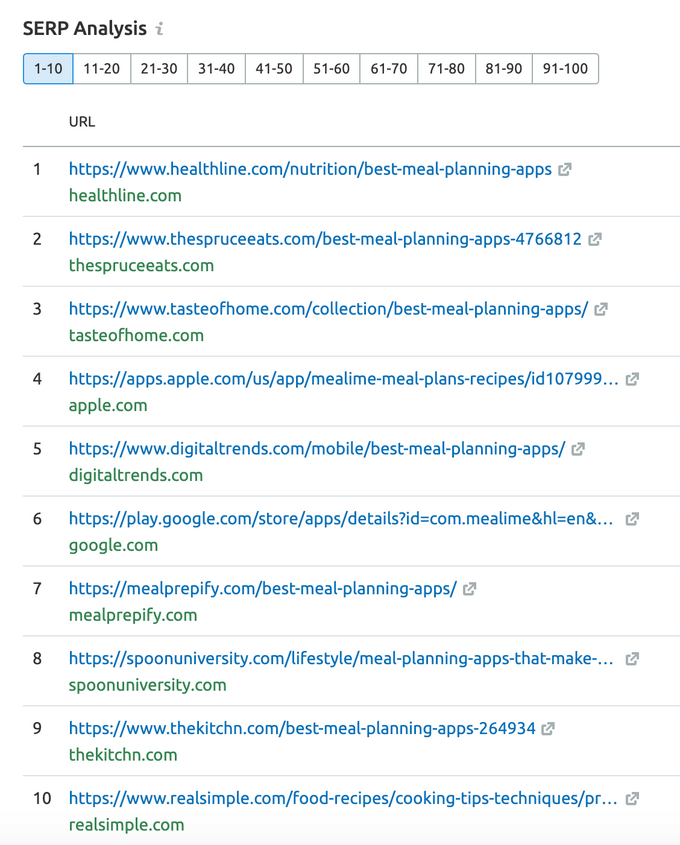Select the 51-60 results tab

point(331,68)
